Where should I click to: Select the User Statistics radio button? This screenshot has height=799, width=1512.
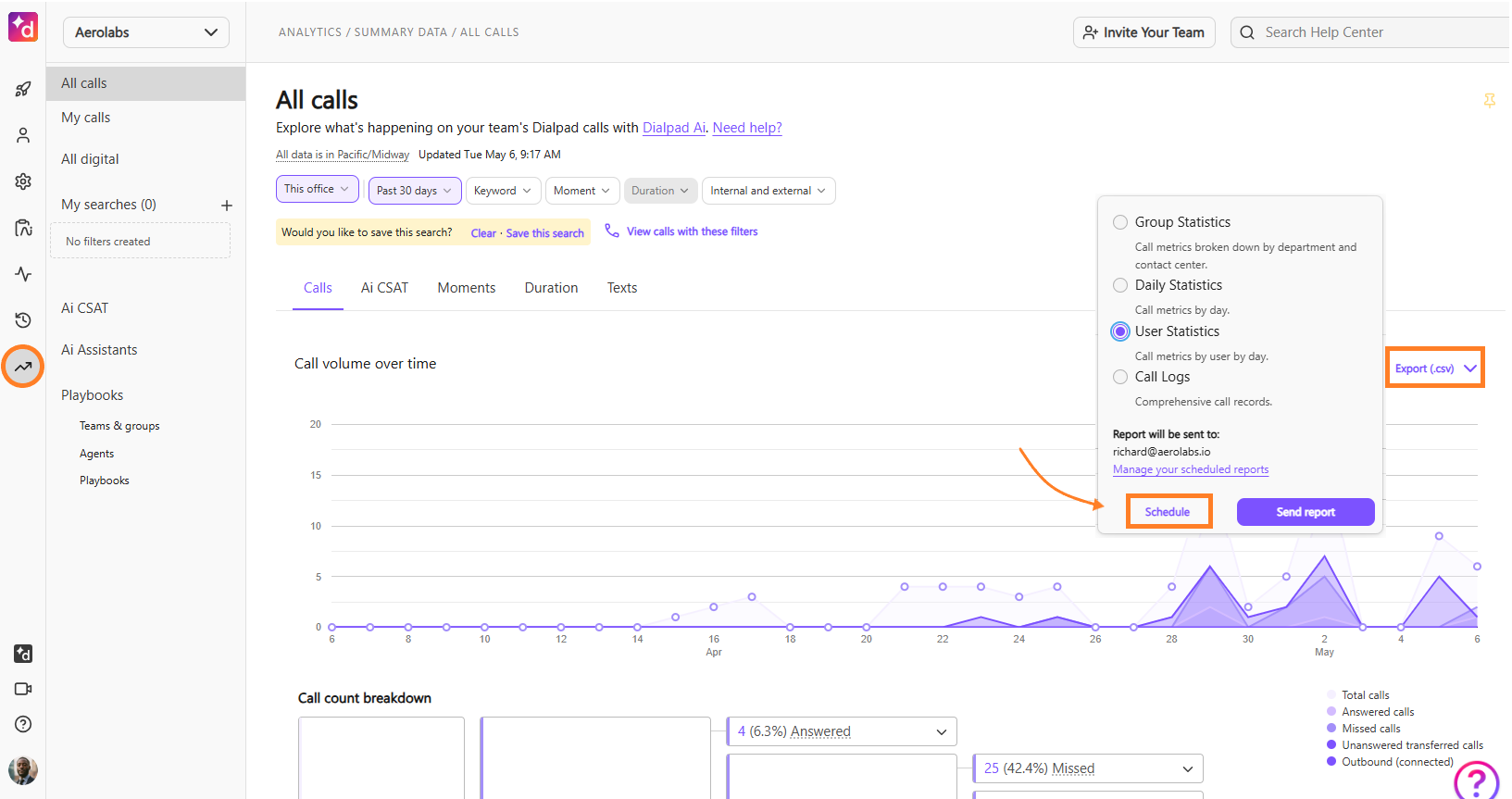tap(1120, 331)
